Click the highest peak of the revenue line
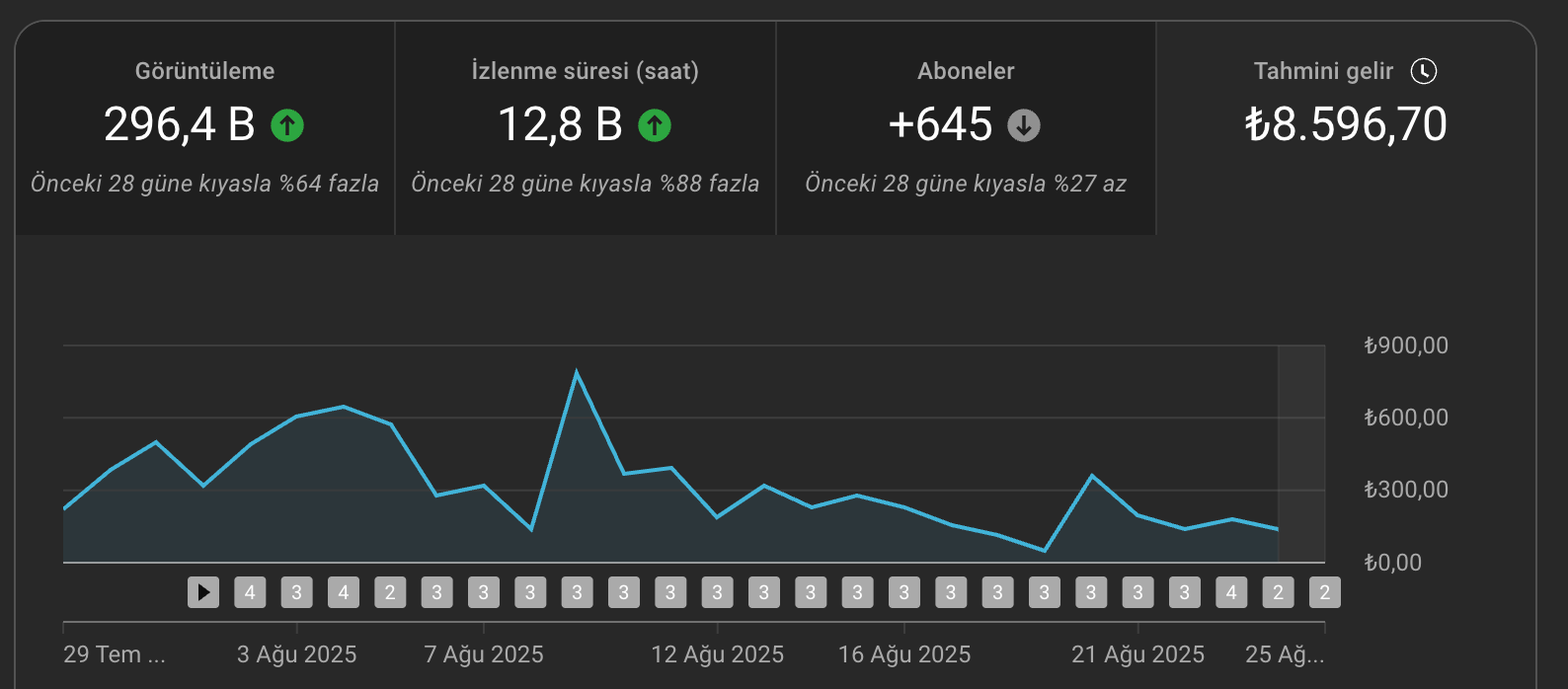The width and height of the screenshot is (1568, 689). tap(577, 372)
